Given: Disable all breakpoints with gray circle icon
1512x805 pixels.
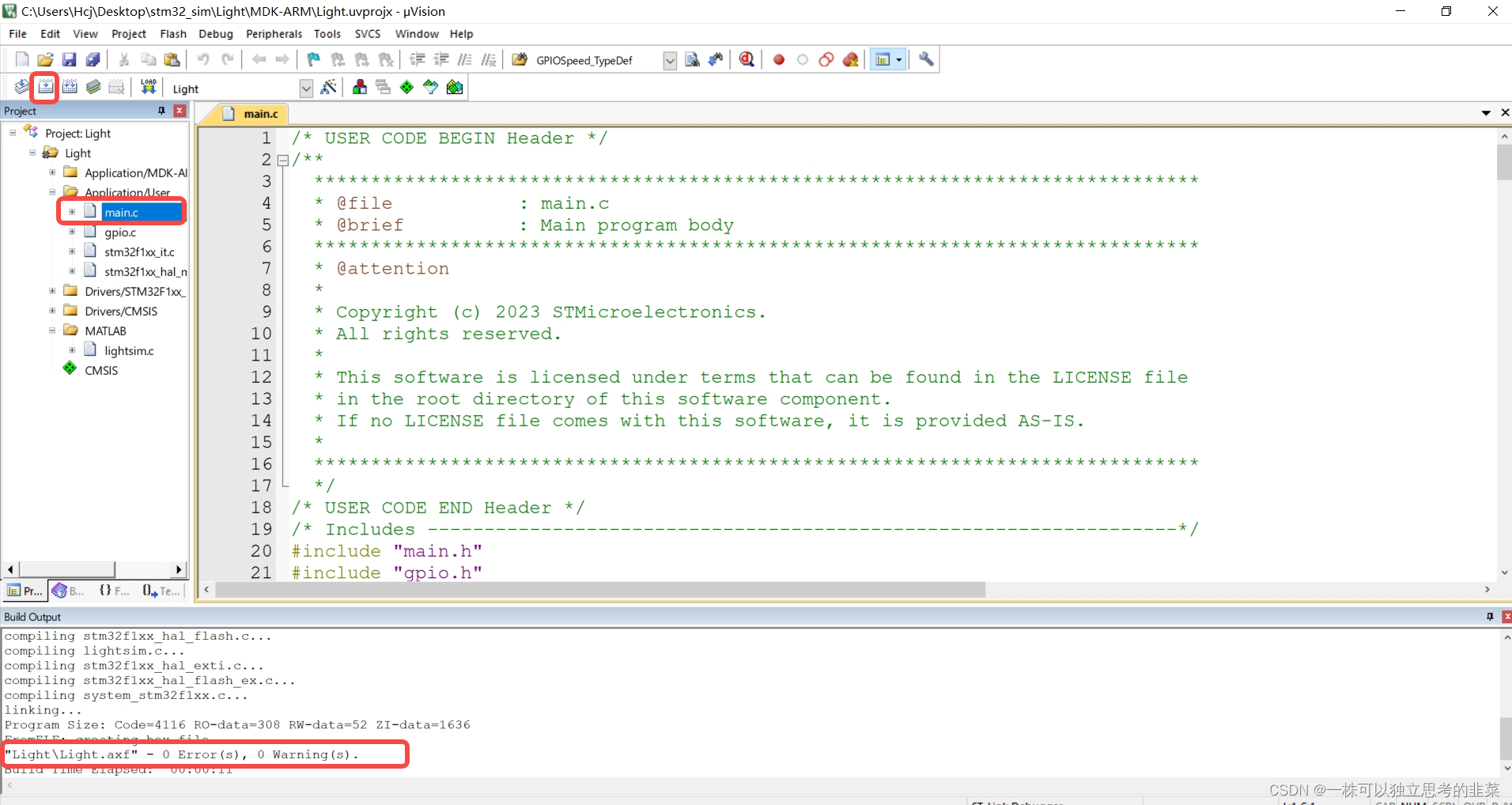Looking at the screenshot, I should click(x=803, y=59).
